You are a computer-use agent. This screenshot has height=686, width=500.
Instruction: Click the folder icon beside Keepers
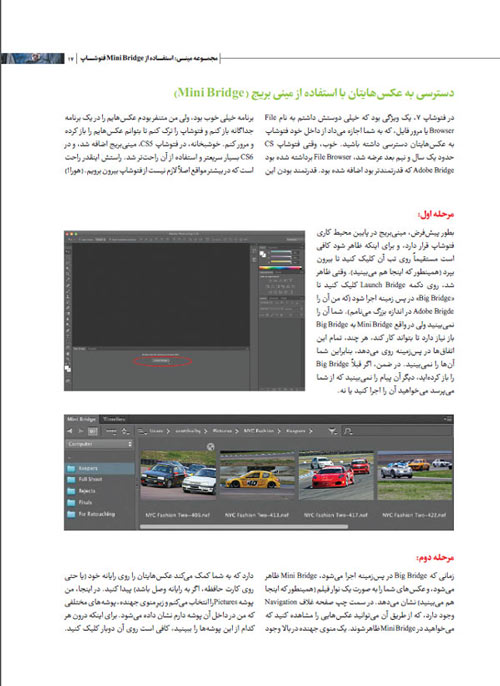point(71,469)
